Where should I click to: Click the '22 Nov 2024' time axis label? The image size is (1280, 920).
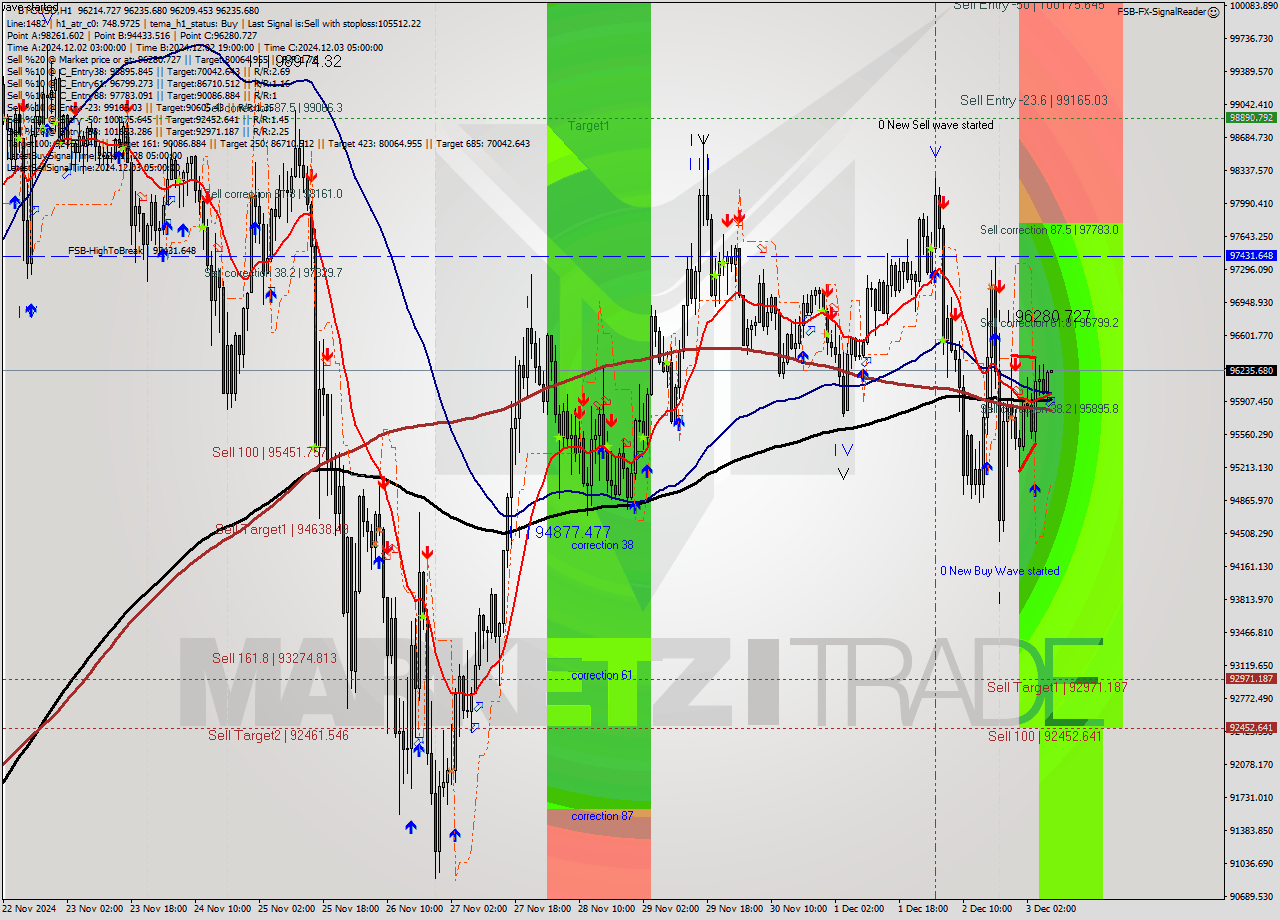click(29, 909)
